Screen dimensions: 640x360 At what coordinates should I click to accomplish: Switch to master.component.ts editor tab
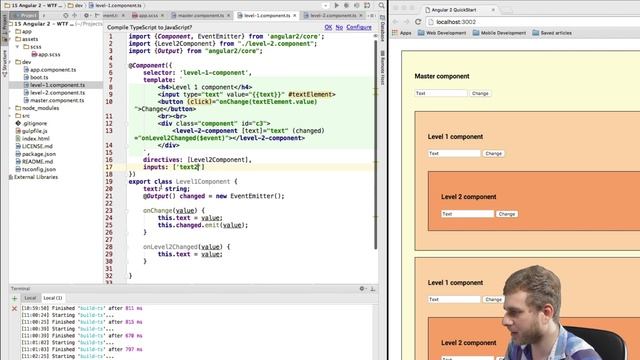201,16
